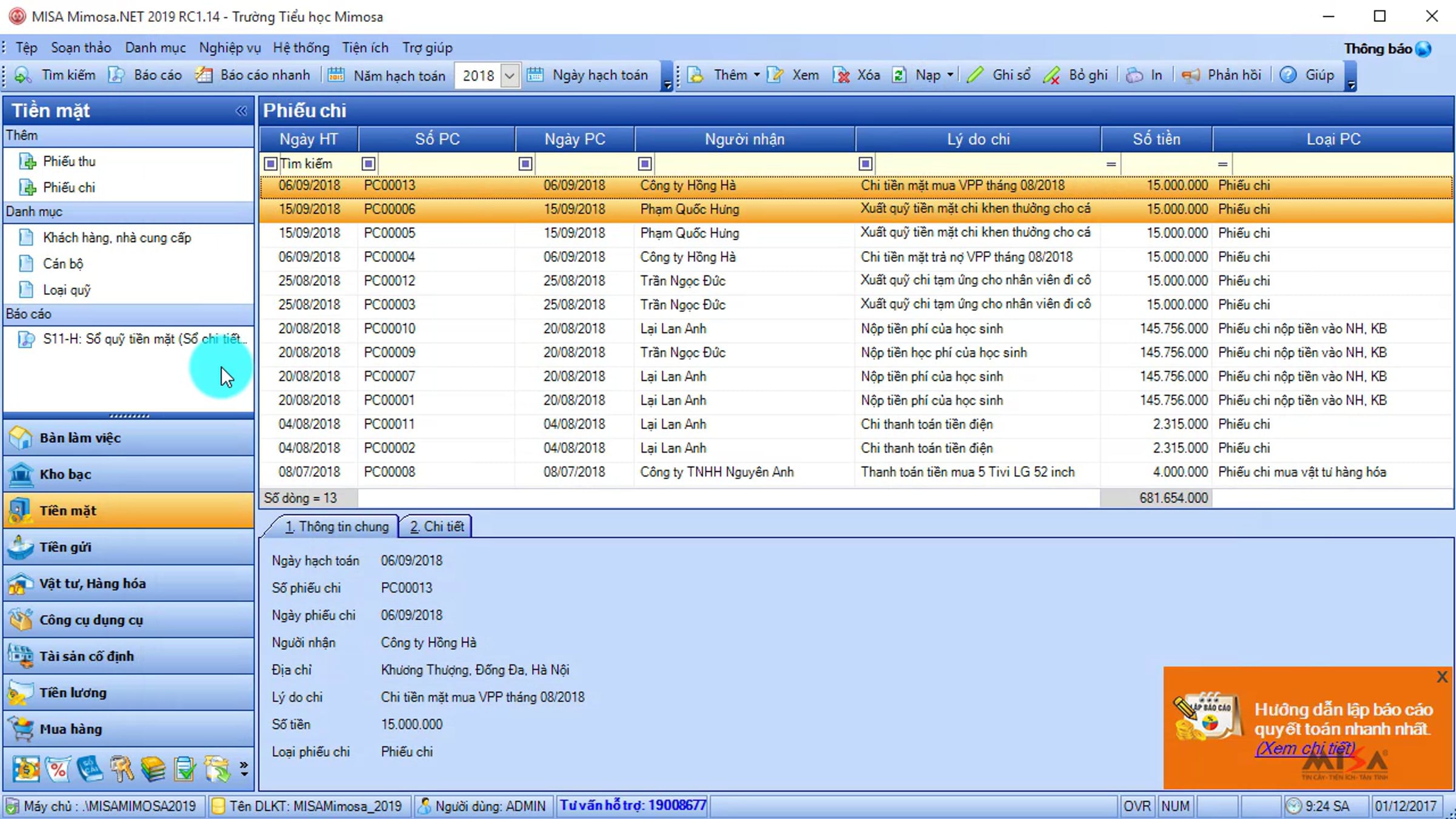Click the Nạp refresh toolbar icon

click(x=899, y=75)
